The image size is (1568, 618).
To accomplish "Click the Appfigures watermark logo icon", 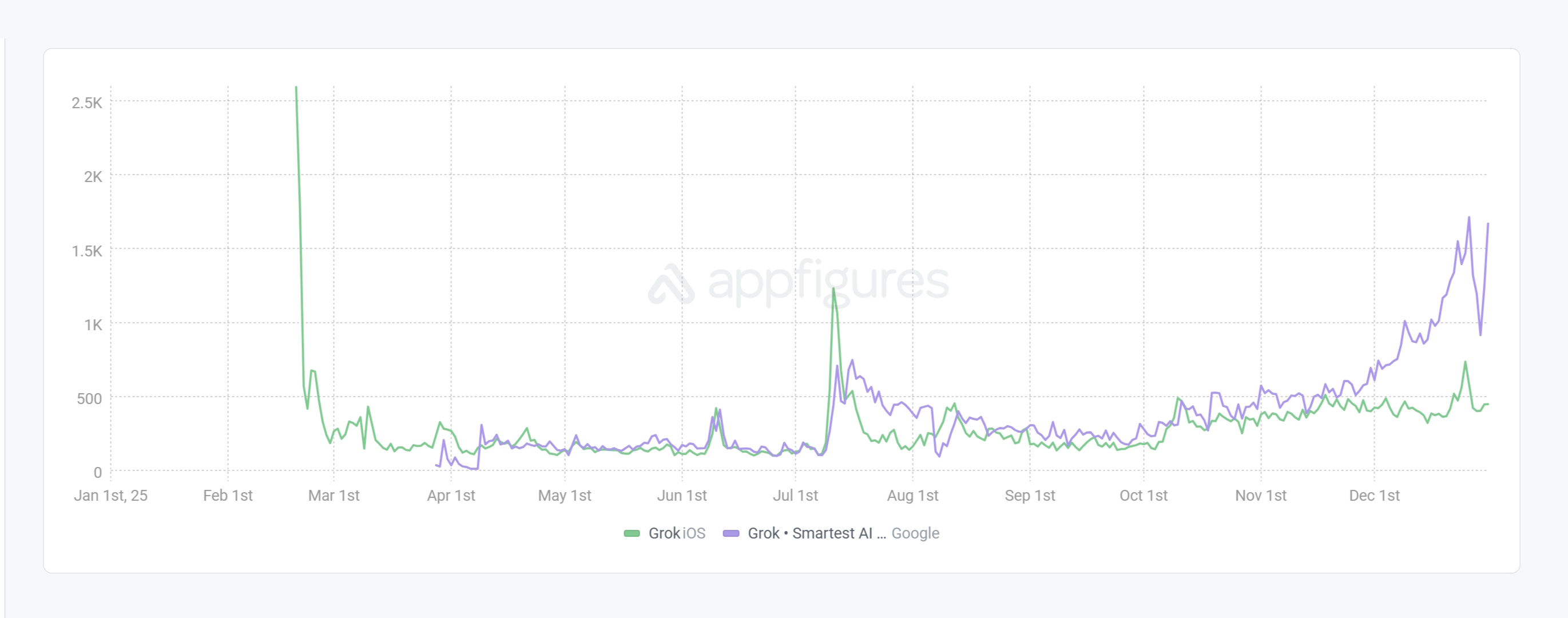I will coord(671,284).
